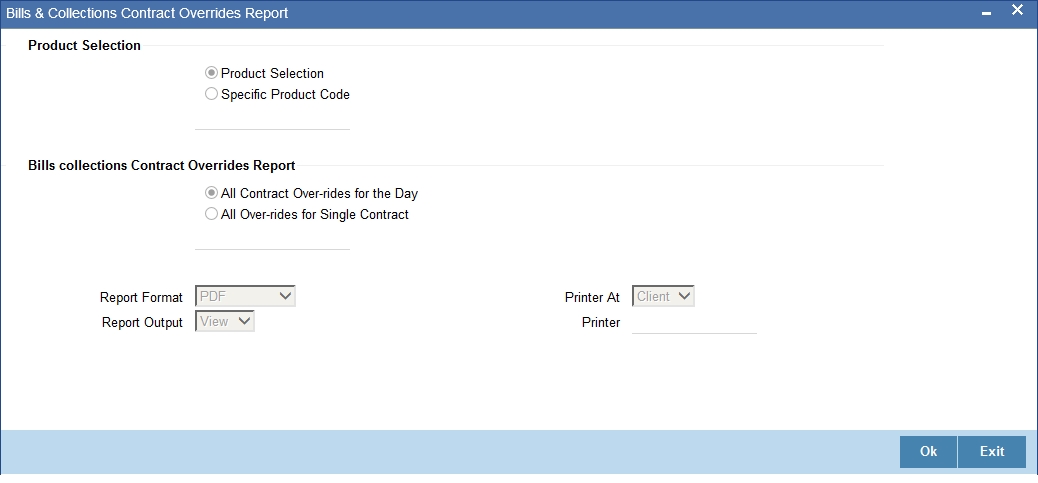Focus the specific product code input field
This screenshot has width=1038, height=483.
[x=272, y=119]
